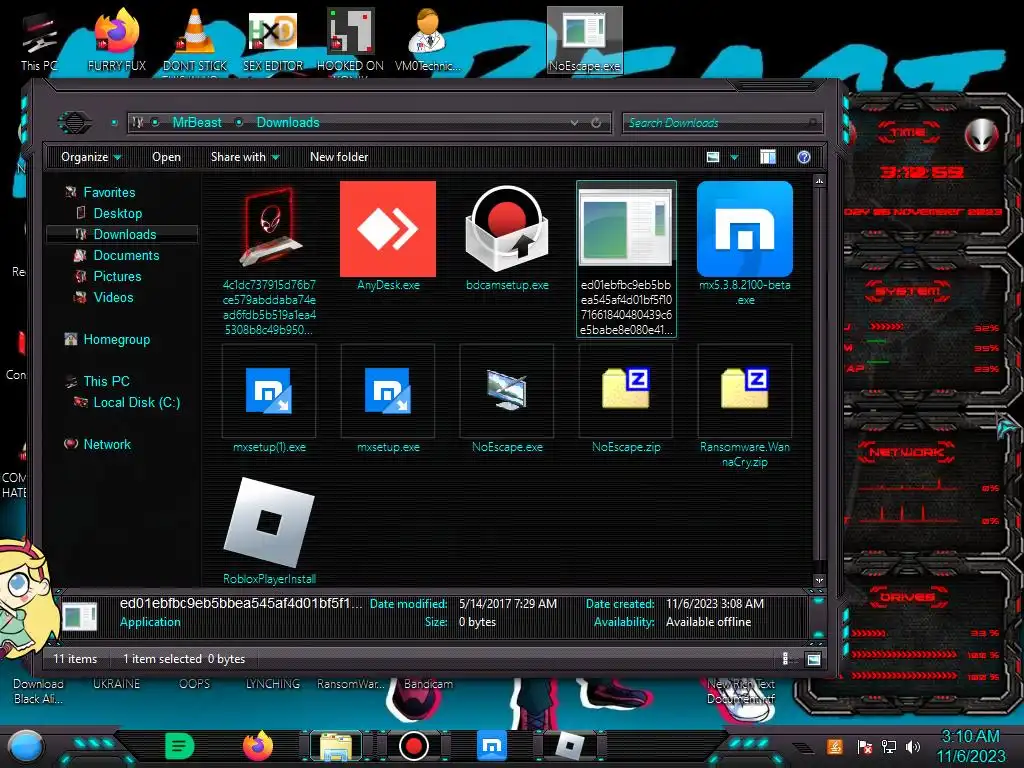
Task: Click the Alienware back navigation button
Action: click(74, 122)
